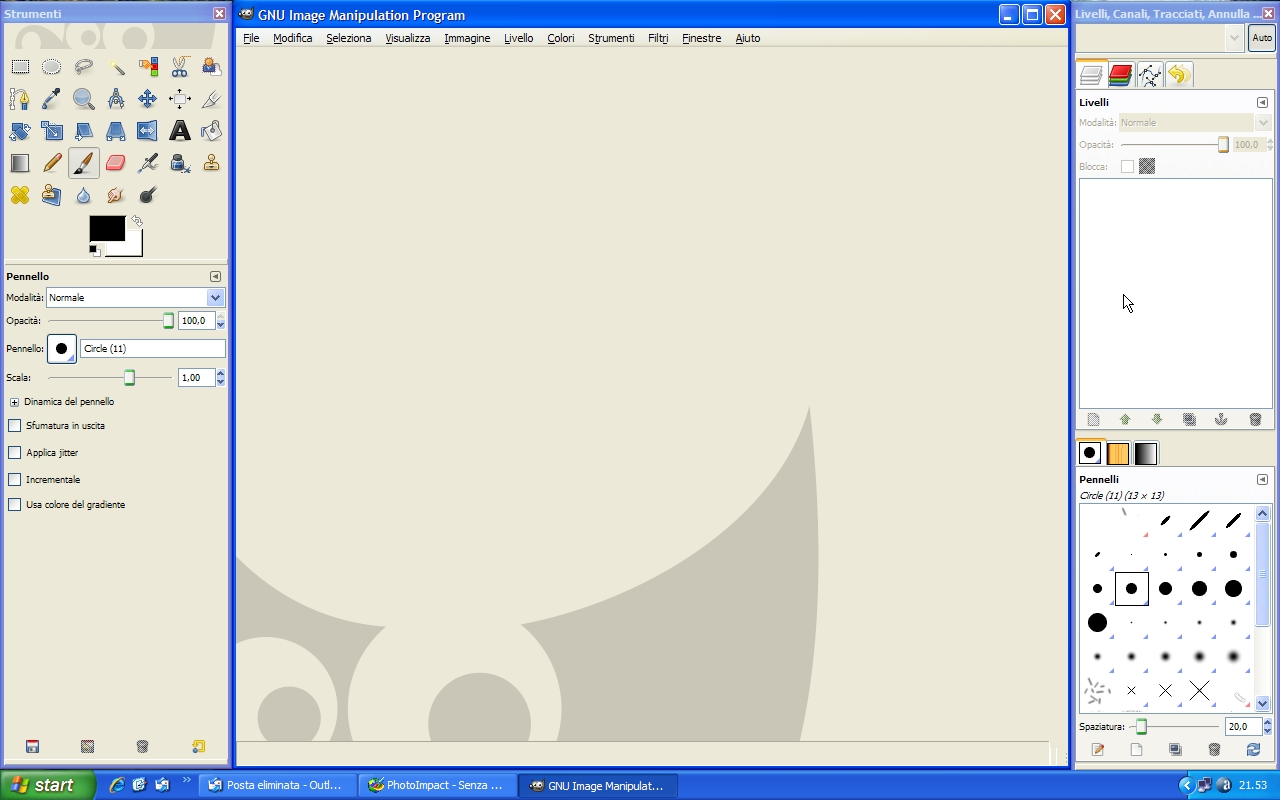The width and height of the screenshot is (1280, 800).
Task: Select the Rectangle Select tool
Action: 20,67
